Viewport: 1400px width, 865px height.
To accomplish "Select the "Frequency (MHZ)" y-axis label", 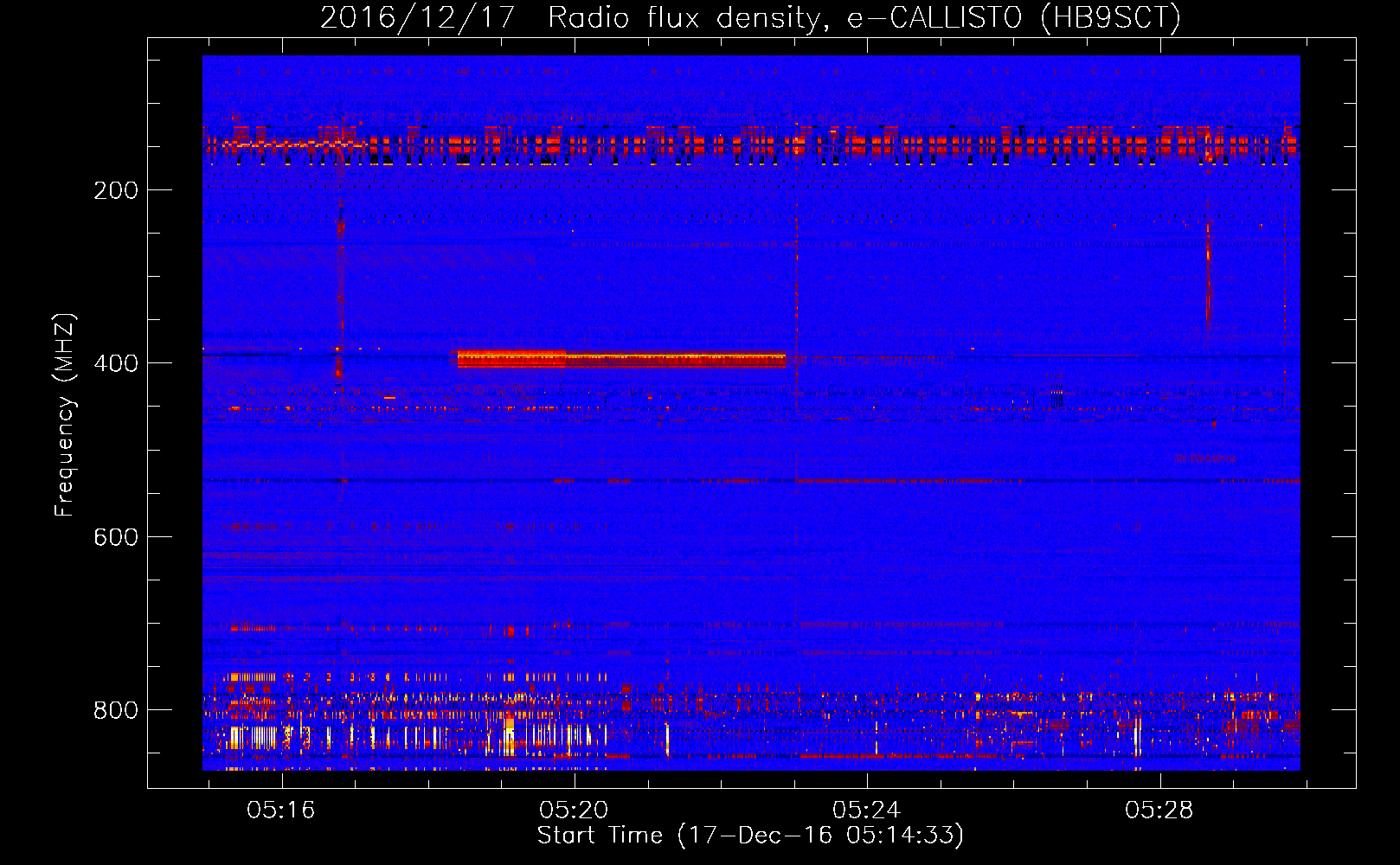I will [65, 415].
